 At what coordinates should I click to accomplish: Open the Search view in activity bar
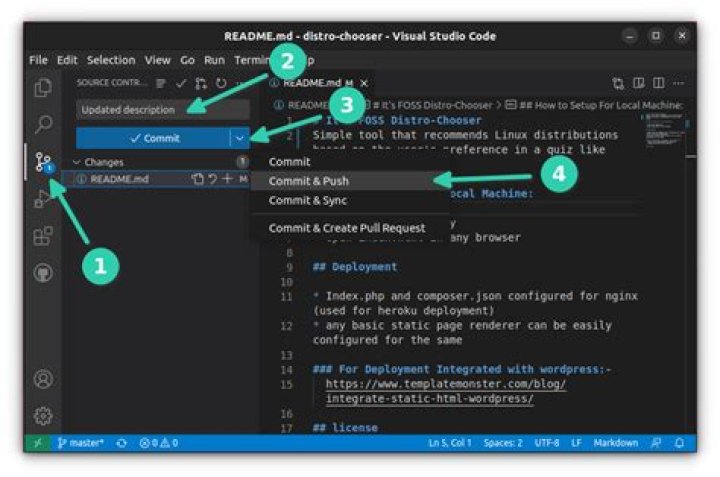43,124
